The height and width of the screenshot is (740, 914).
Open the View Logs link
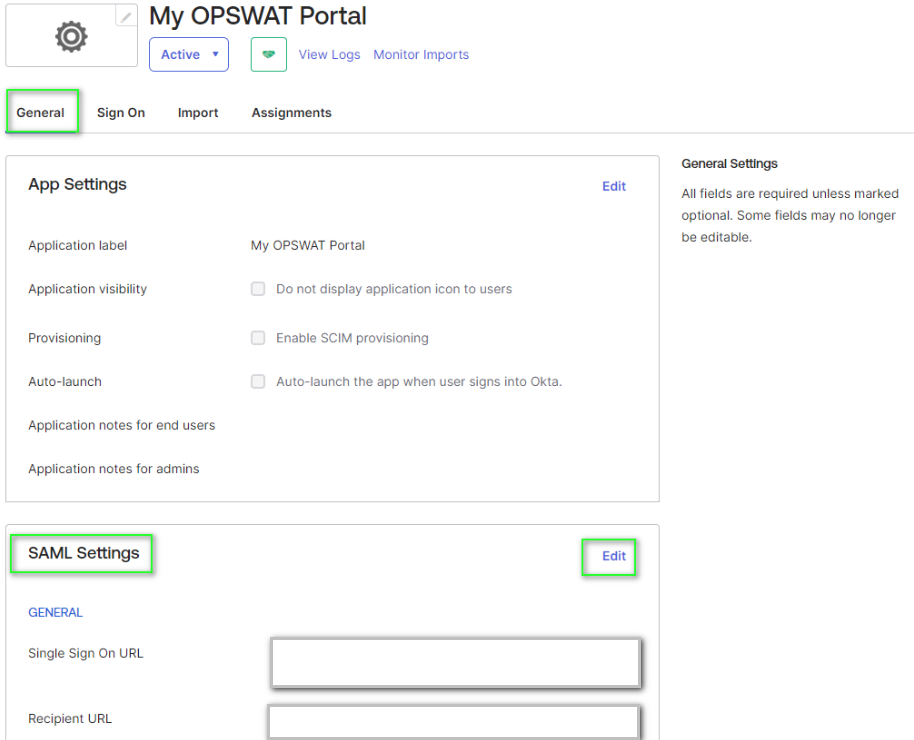(x=329, y=54)
